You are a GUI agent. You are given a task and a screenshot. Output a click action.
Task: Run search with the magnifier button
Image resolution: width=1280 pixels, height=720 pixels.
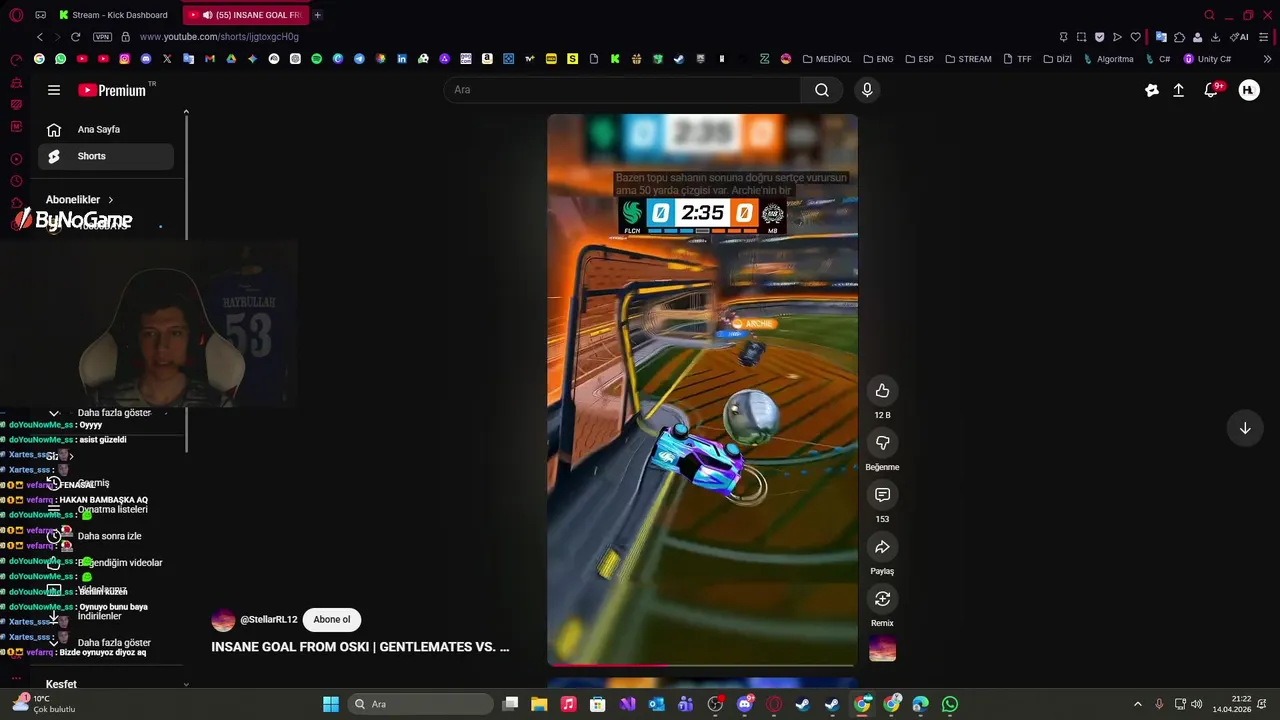pos(821,90)
